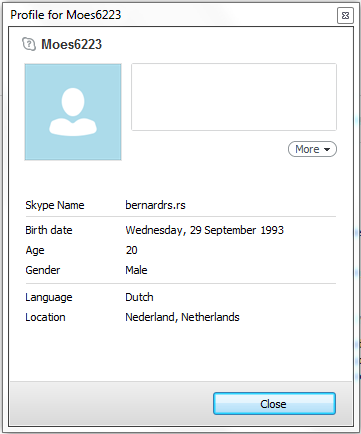The width and height of the screenshot is (361, 434).
Task: Click the Birth date label
Action: [x=49, y=230]
